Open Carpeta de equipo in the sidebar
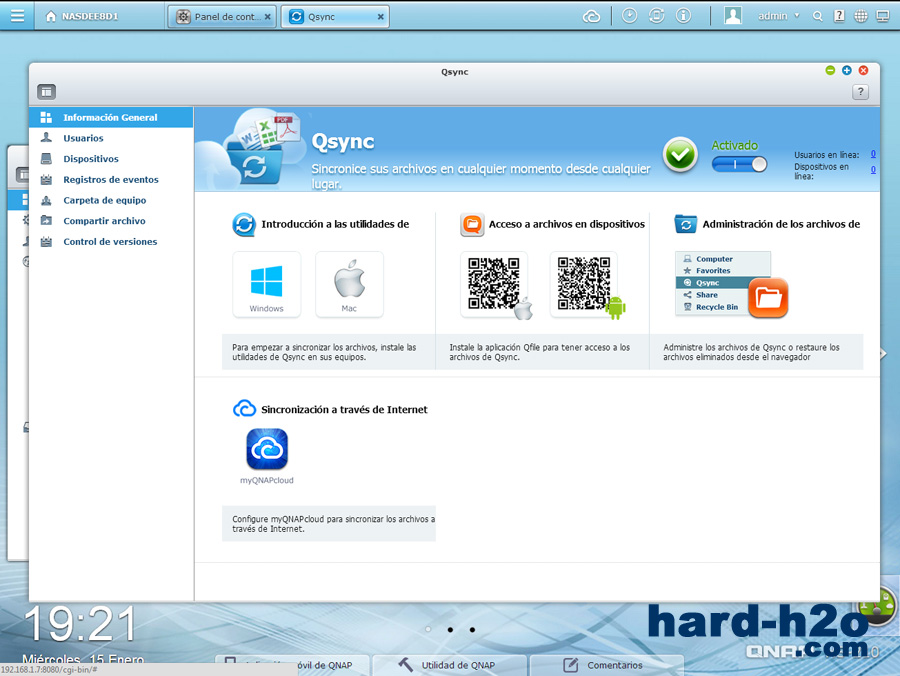Screen dimensions: 900x676 111,200
